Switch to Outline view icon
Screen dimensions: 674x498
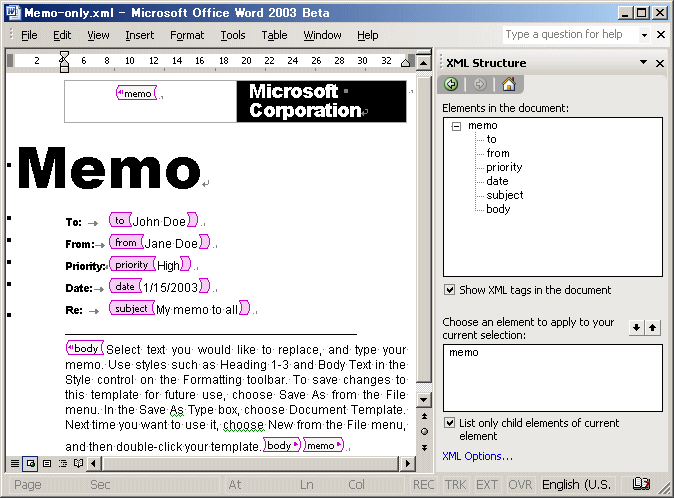(63, 463)
